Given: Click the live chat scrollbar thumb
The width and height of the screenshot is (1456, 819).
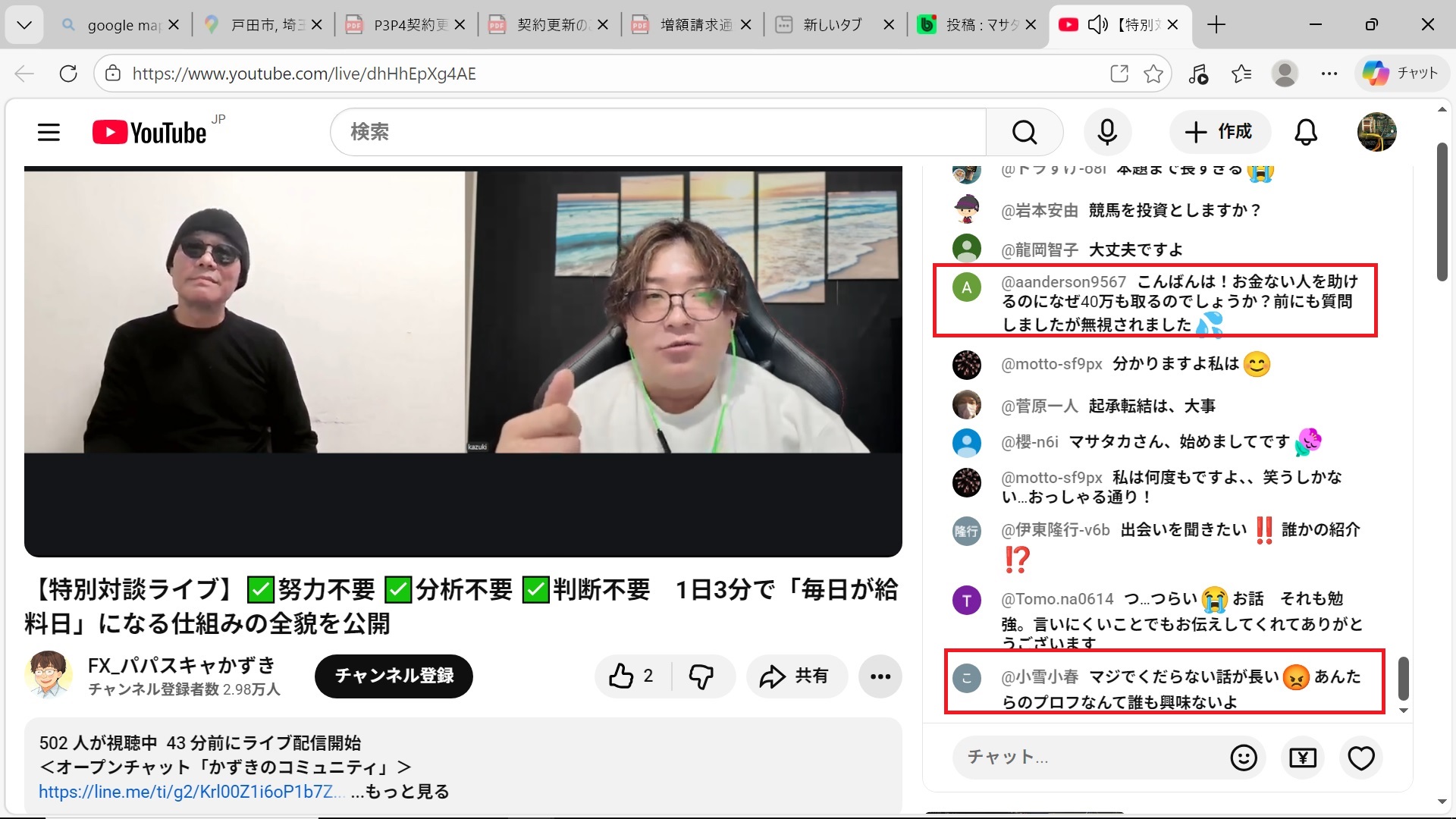Looking at the screenshot, I should click(x=1403, y=678).
